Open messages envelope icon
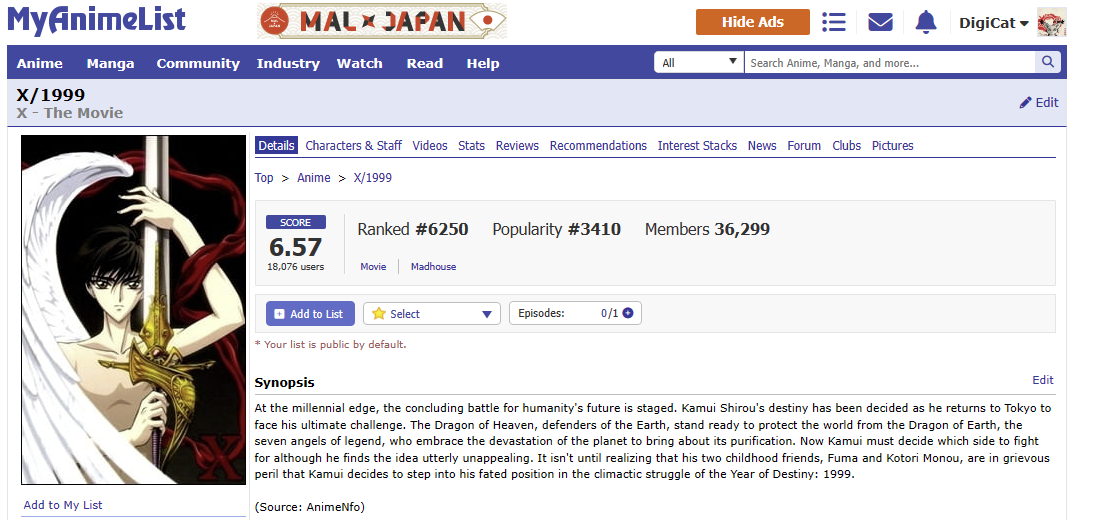This screenshot has height=520, width=1097. click(880, 22)
